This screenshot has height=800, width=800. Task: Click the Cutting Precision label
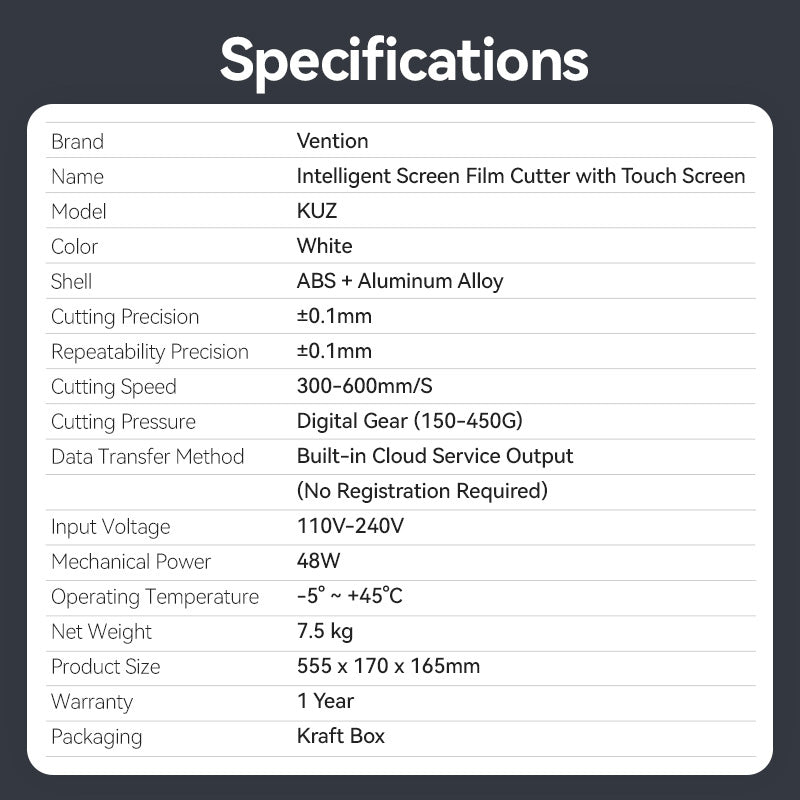[x=125, y=317]
